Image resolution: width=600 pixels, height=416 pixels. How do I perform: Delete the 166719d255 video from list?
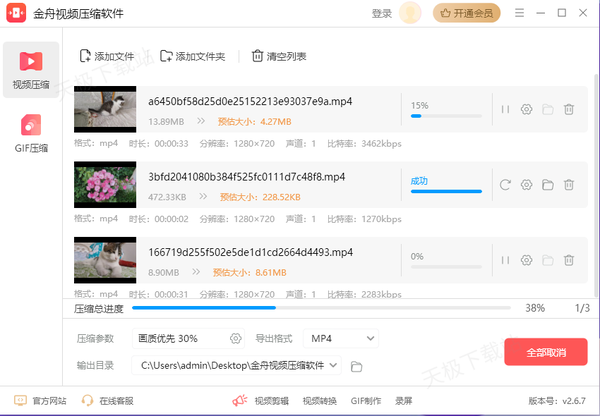[569, 259]
